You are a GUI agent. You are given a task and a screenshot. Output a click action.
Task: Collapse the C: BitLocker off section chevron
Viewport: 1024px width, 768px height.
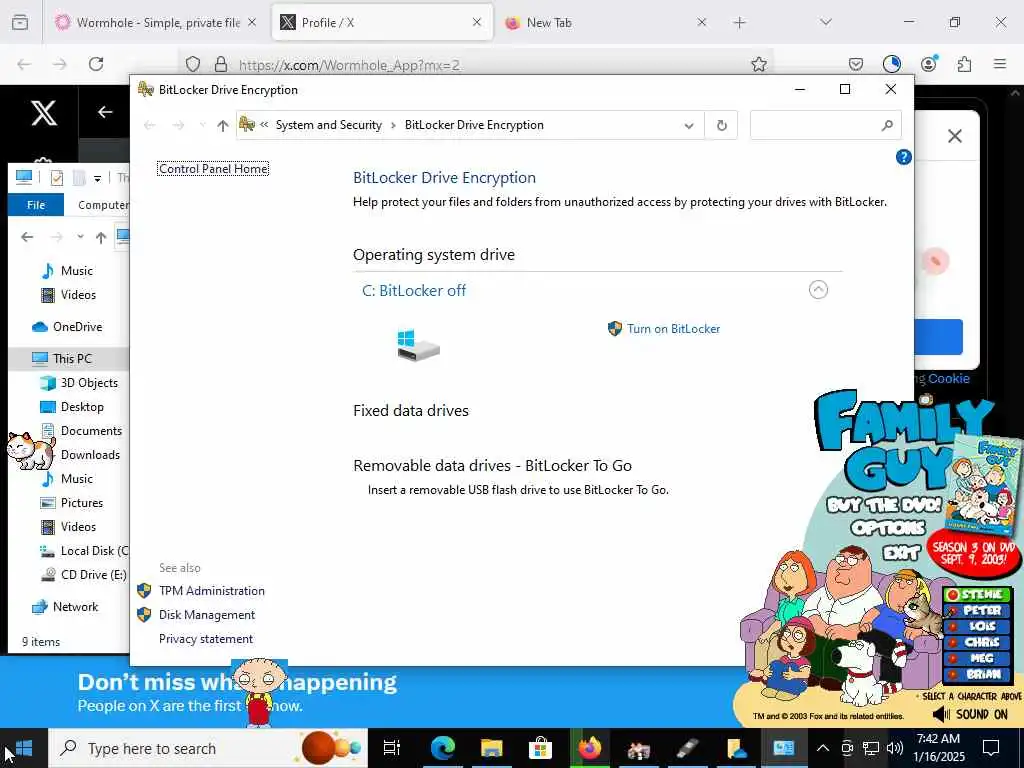[818, 289]
